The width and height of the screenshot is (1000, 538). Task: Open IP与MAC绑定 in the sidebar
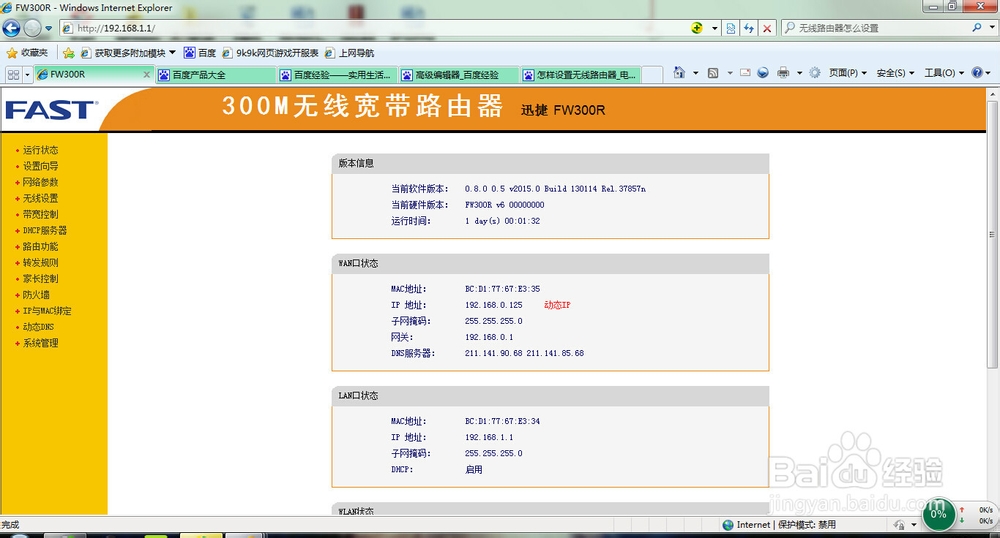(x=47, y=311)
